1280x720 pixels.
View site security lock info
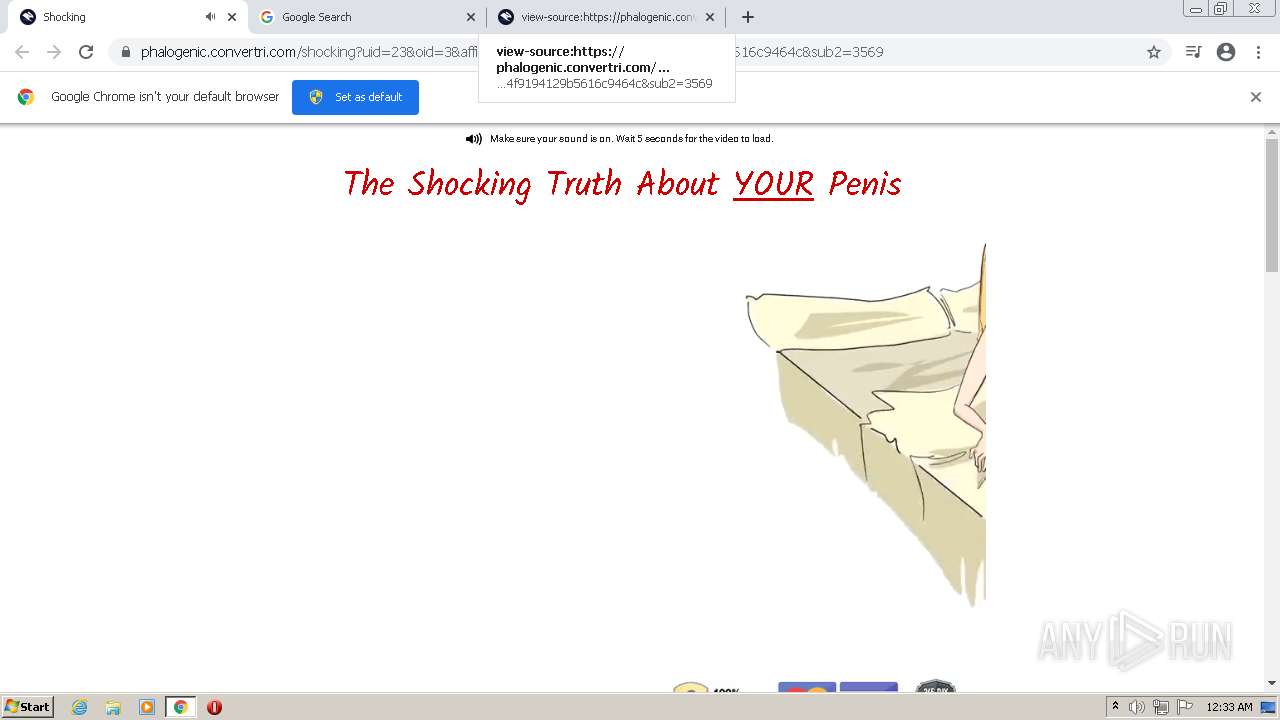click(x=126, y=52)
